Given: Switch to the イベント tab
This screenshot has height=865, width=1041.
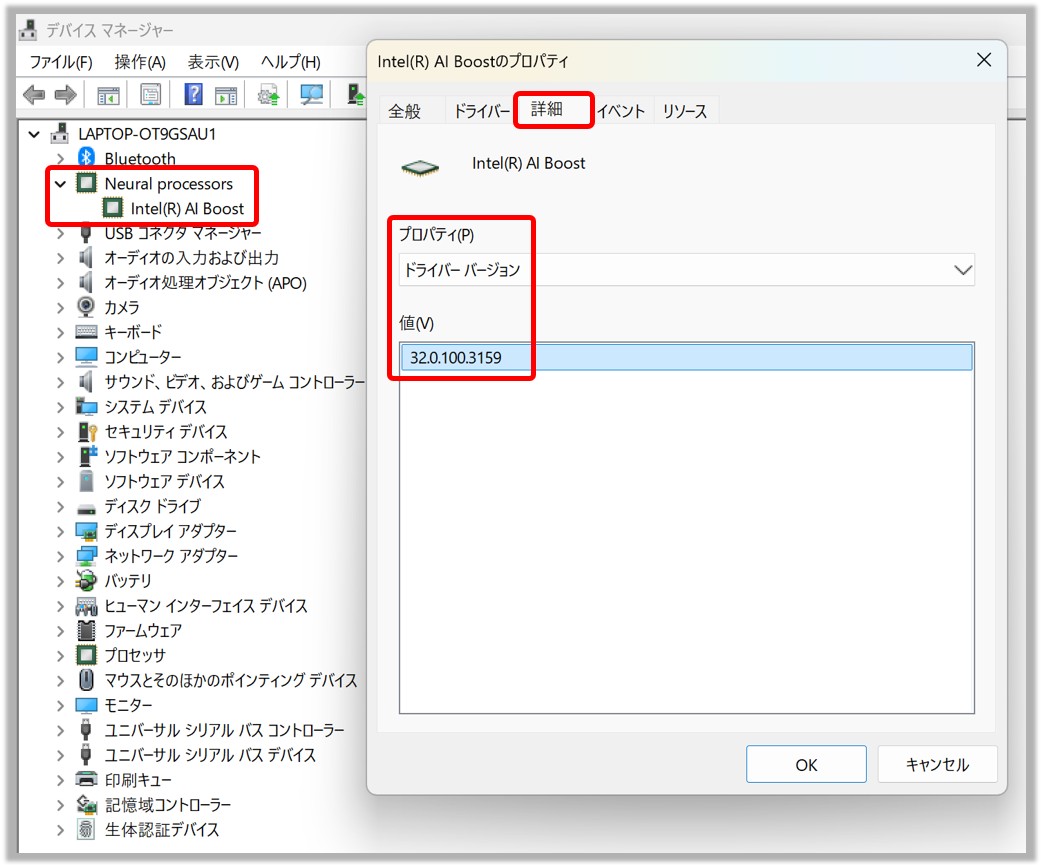Looking at the screenshot, I should pos(621,110).
